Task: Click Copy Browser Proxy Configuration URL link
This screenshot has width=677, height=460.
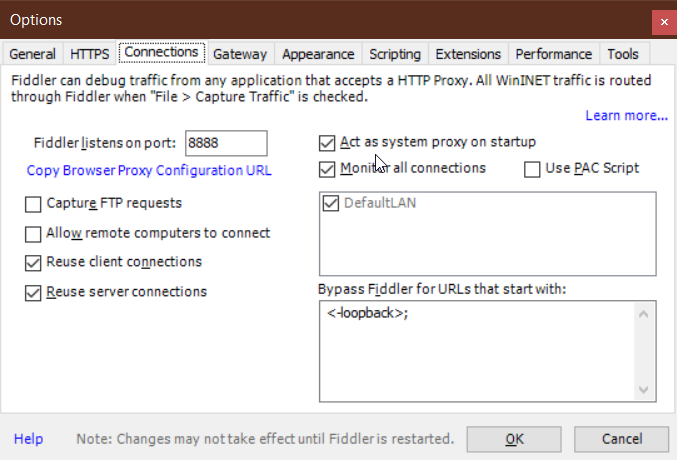Action: [149, 171]
